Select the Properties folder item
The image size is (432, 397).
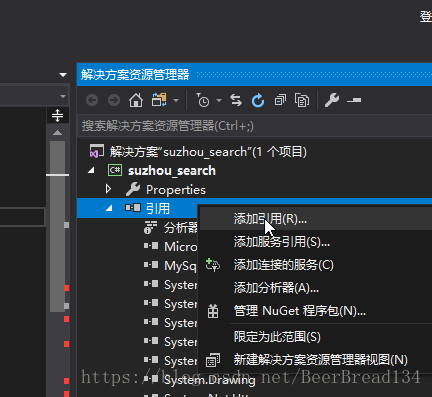point(176,190)
